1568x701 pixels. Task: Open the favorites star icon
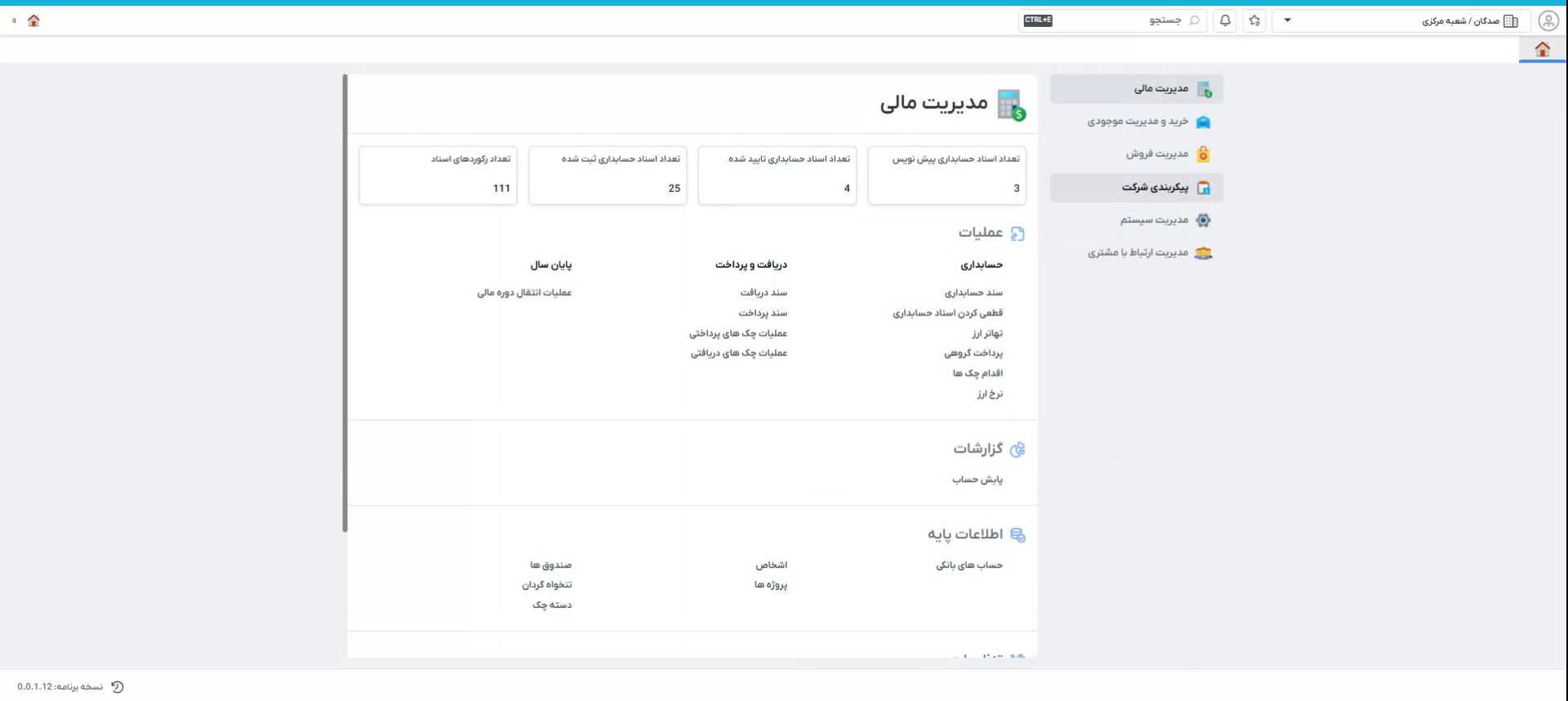pyautogui.click(x=1254, y=20)
